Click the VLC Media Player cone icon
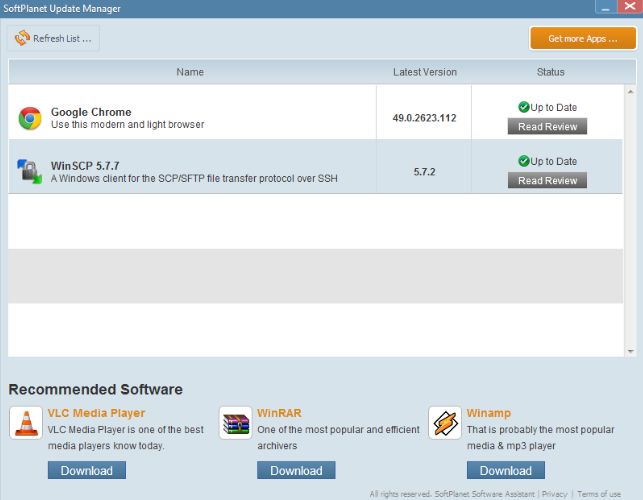The image size is (643, 500). pyautogui.click(x=26, y=423)
